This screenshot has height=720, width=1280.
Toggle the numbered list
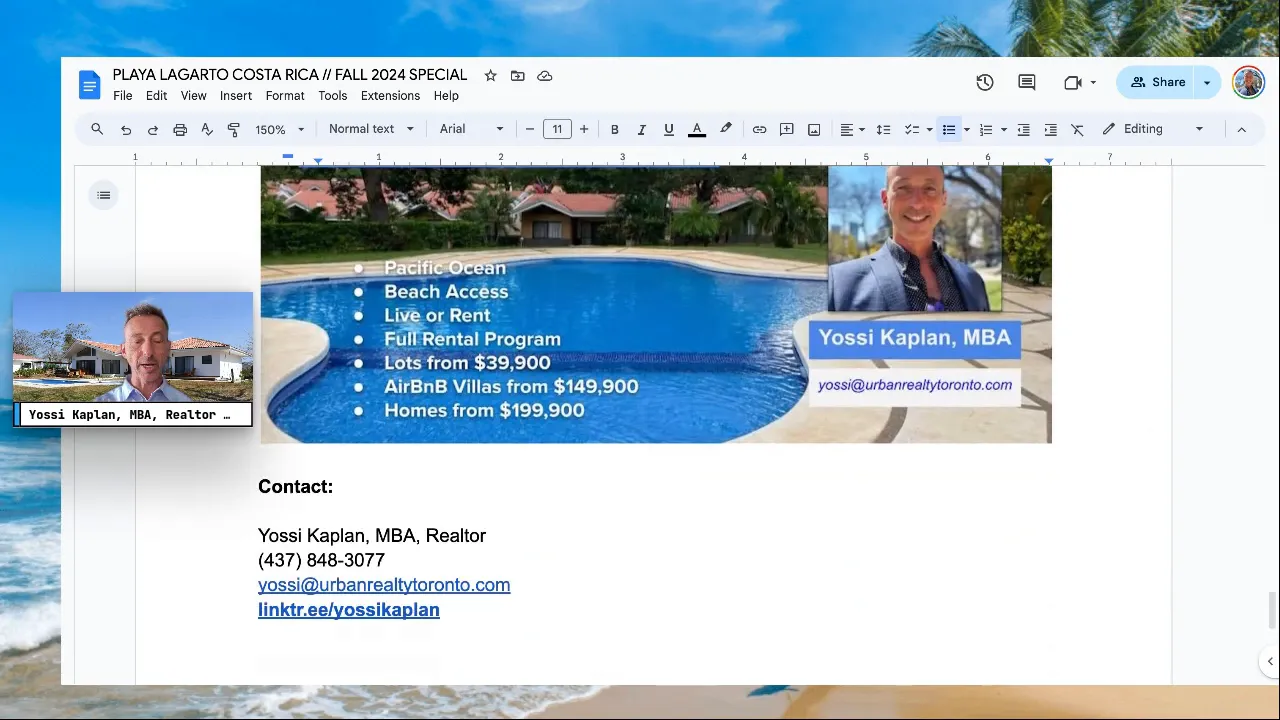[x=986, y=129]
